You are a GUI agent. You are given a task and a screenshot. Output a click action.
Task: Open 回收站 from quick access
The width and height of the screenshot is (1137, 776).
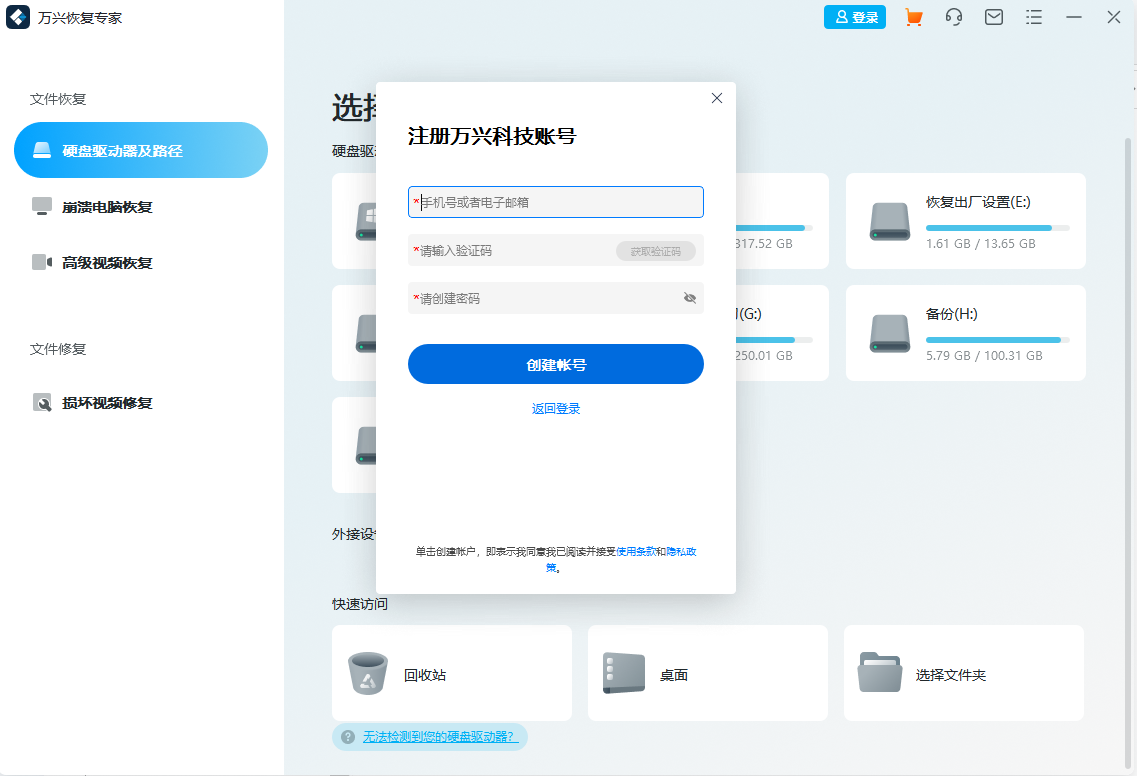pyautogui.click(x=451, y=673)
